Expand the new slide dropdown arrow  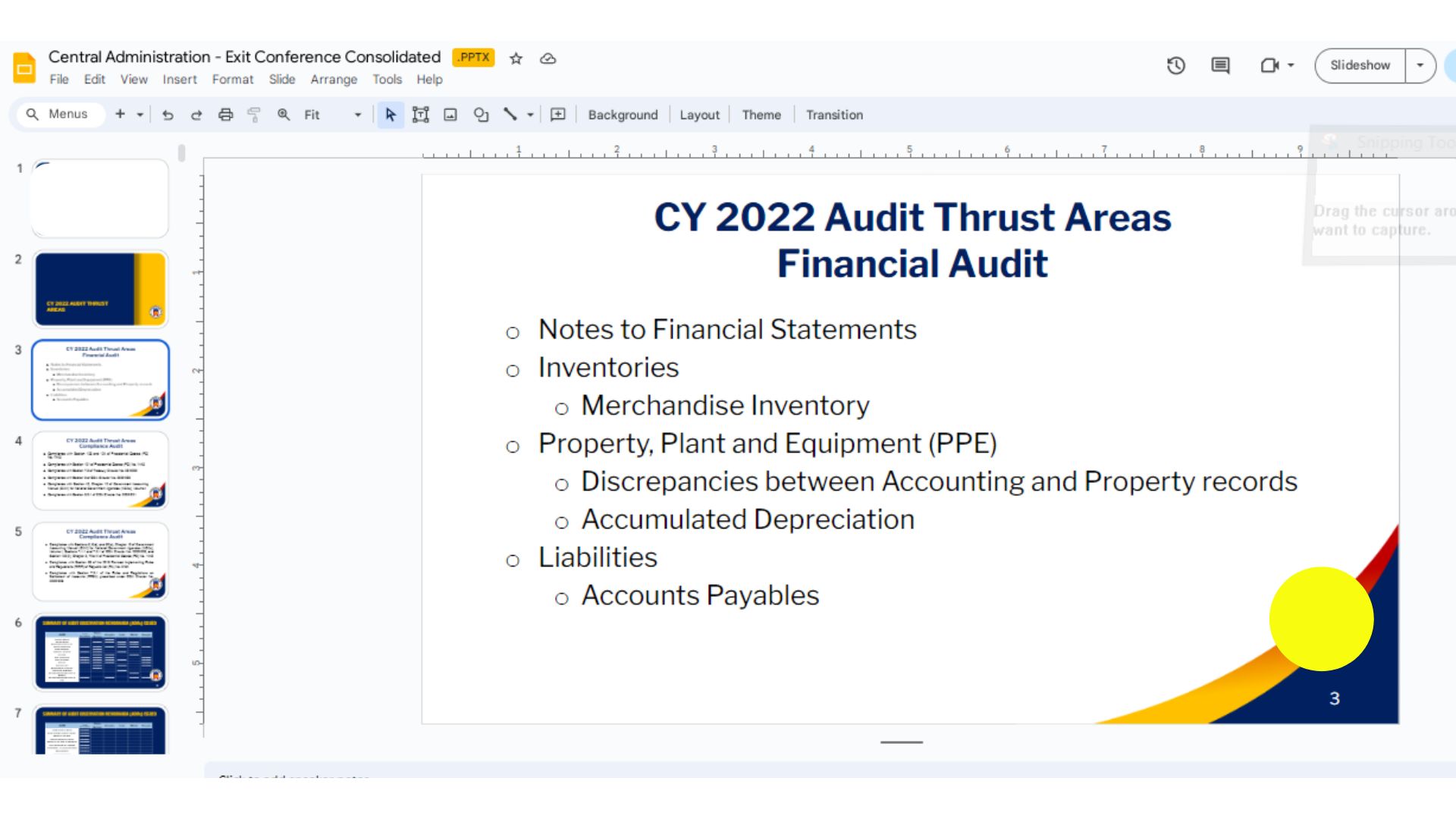point(140,115)
